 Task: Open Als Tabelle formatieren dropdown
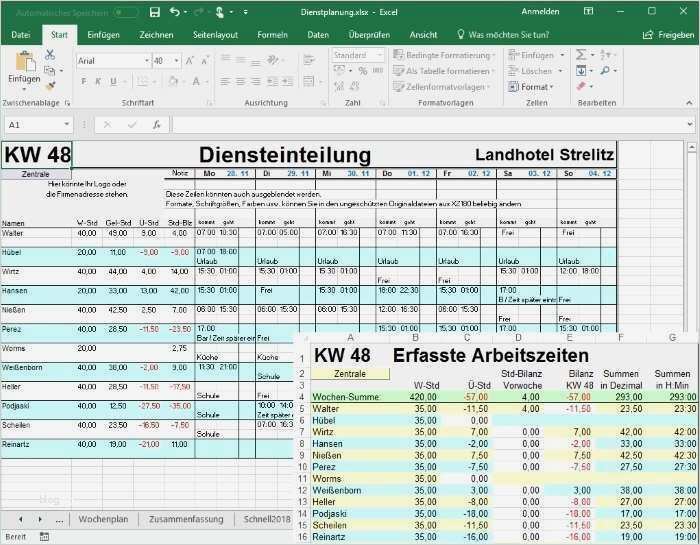point(445,71)
